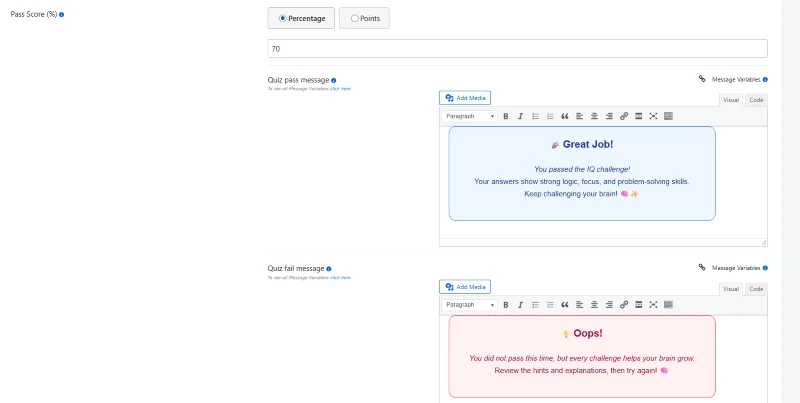Click Add Media above fail message editor
Screen dimensions: 800x403
465,287
